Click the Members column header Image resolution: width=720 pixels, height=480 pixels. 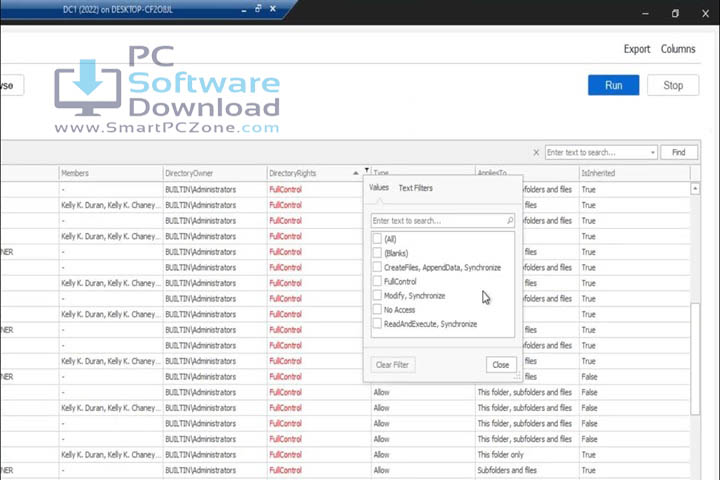pos(111,173)
